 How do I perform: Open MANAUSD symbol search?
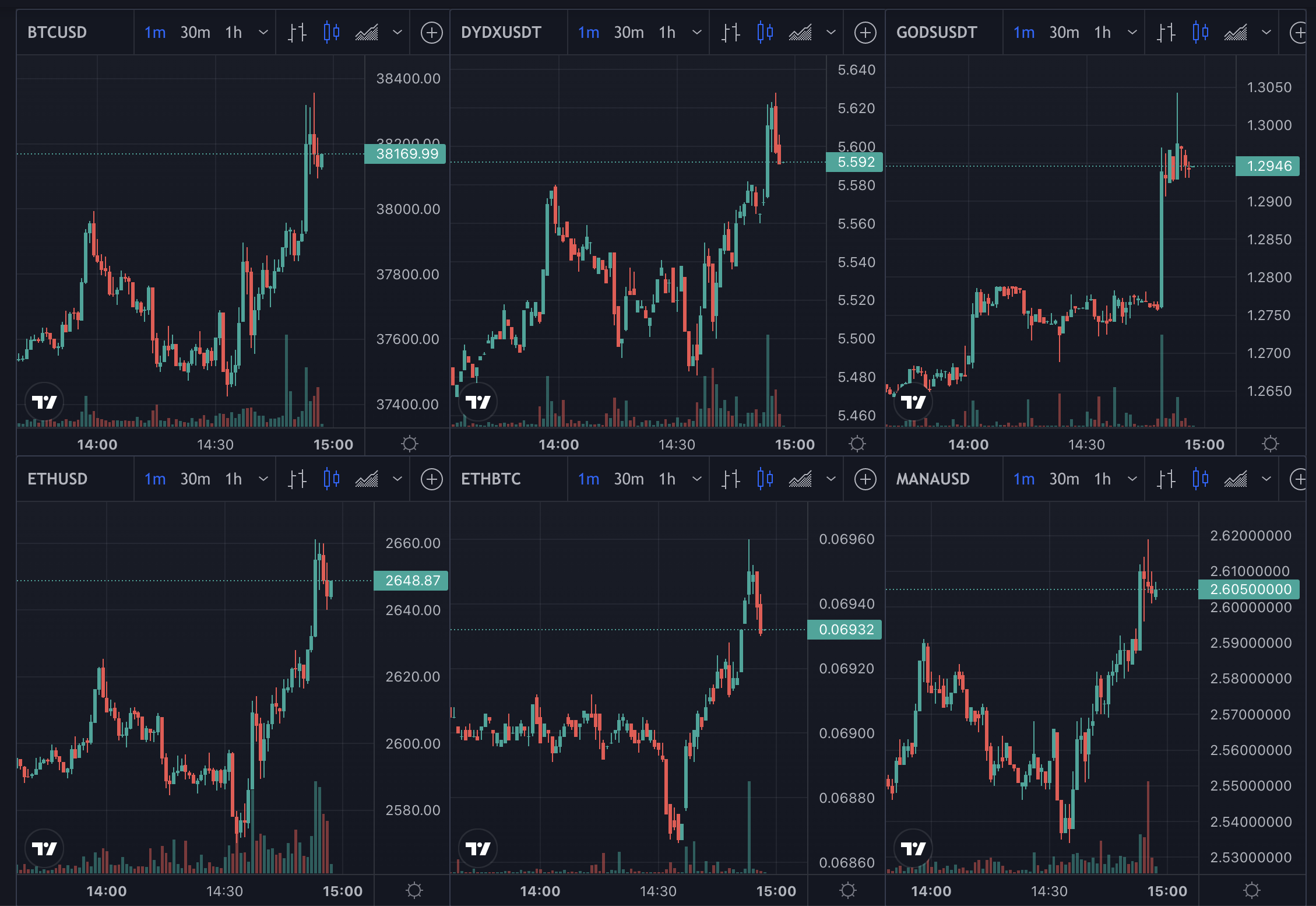click(933, 479)
